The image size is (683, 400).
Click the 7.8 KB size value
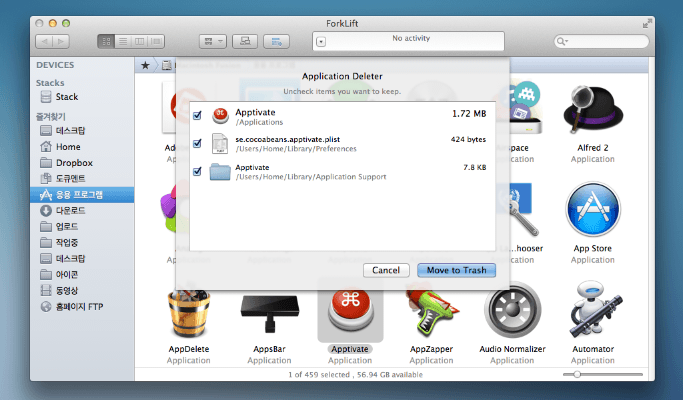click(475, 167)
